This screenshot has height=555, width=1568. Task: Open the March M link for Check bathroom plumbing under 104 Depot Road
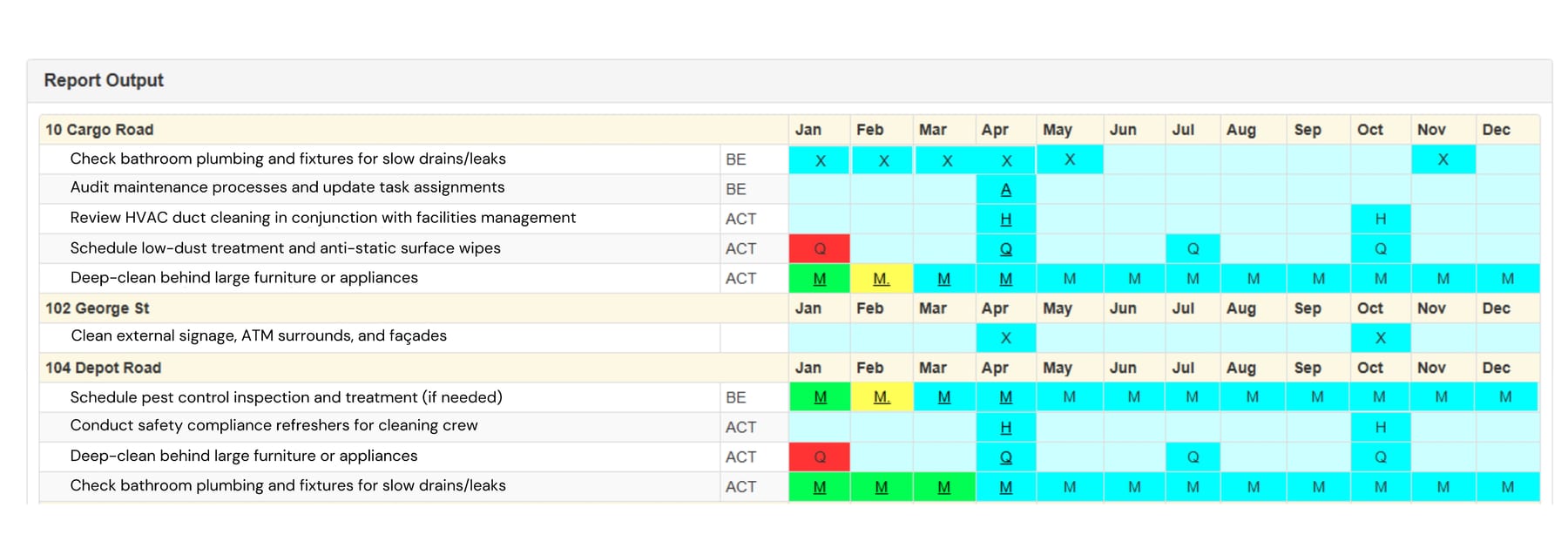point(943,487)
